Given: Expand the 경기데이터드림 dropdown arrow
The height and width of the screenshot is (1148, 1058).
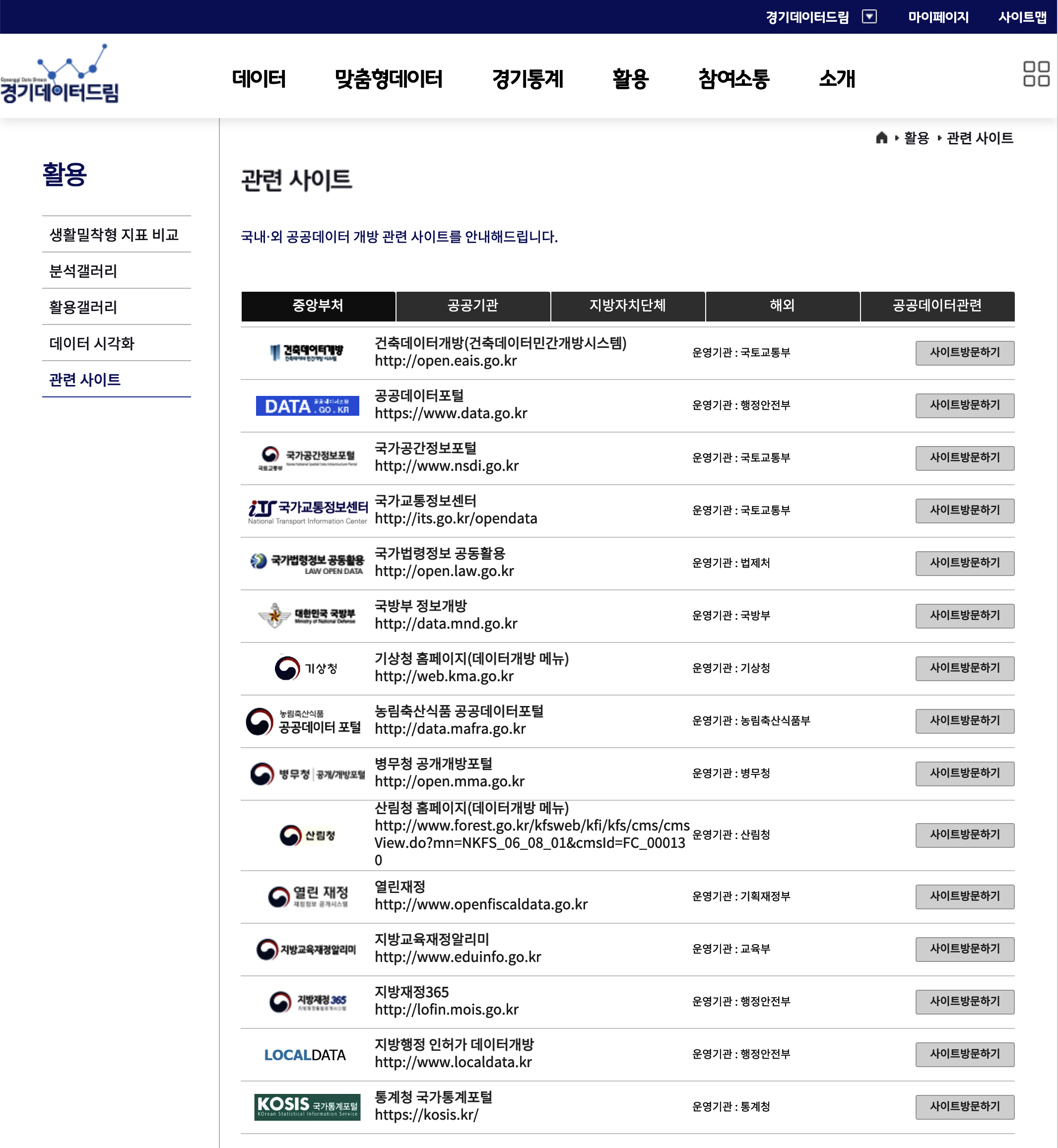Looking at the screenshot, I should click(869, 16).
